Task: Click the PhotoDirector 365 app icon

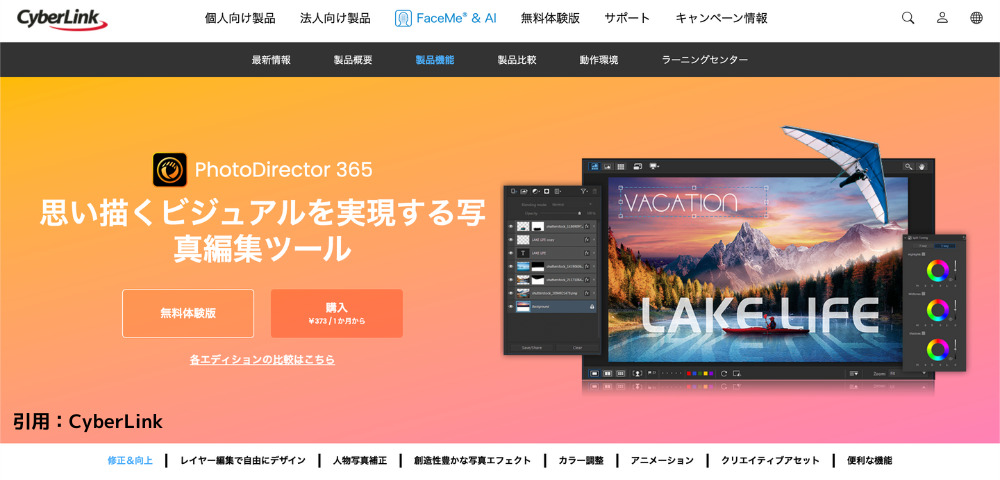Action: pos(170,170)
